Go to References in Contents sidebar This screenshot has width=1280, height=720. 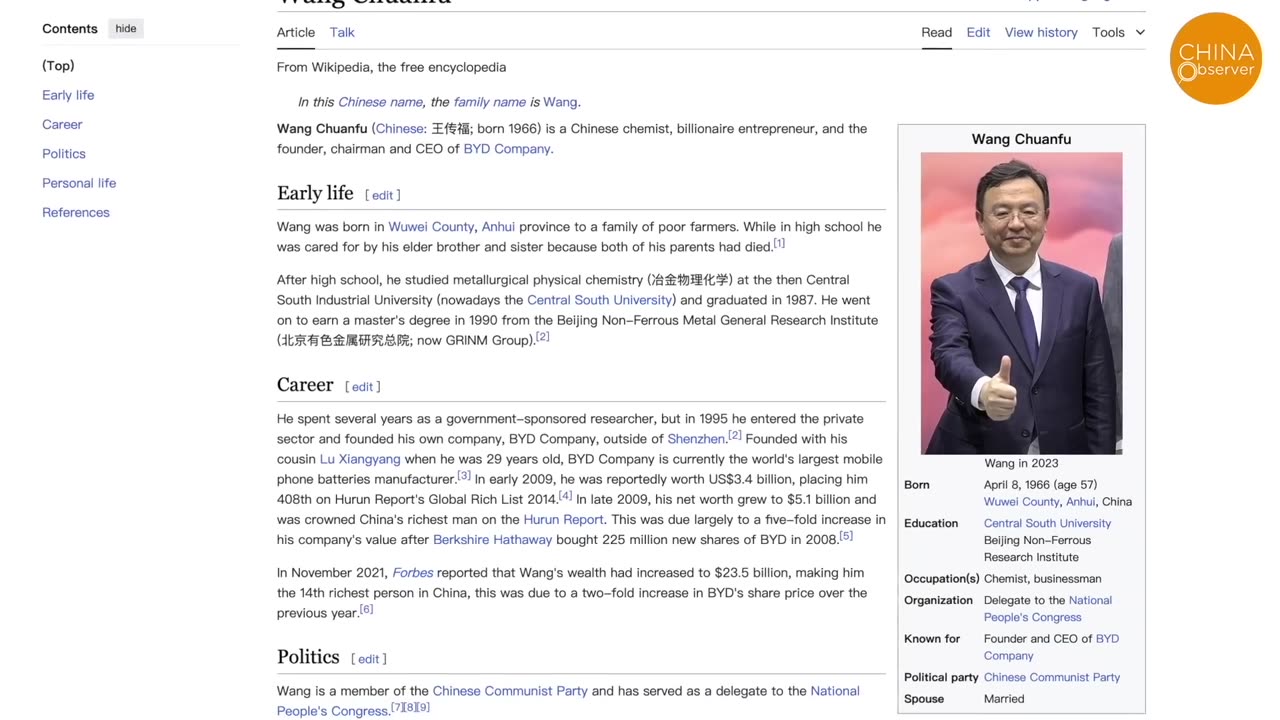pyautogui.click(x=76, y=212)
